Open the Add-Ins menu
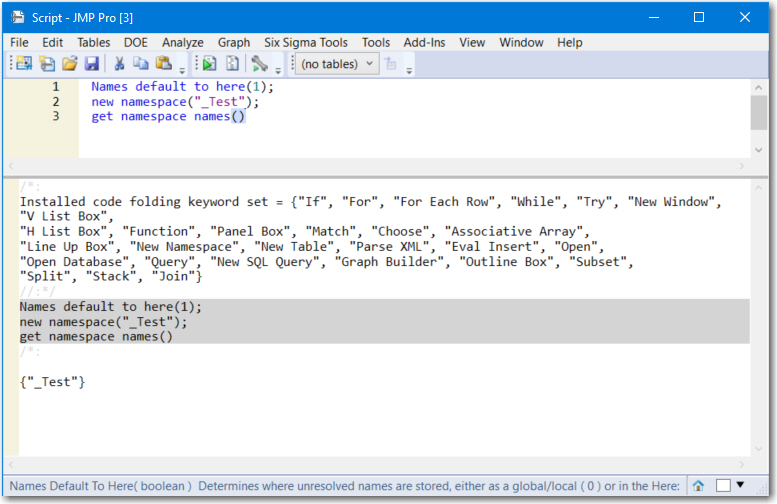This screenshot has height=504, width=777. (x=424, y=43)
